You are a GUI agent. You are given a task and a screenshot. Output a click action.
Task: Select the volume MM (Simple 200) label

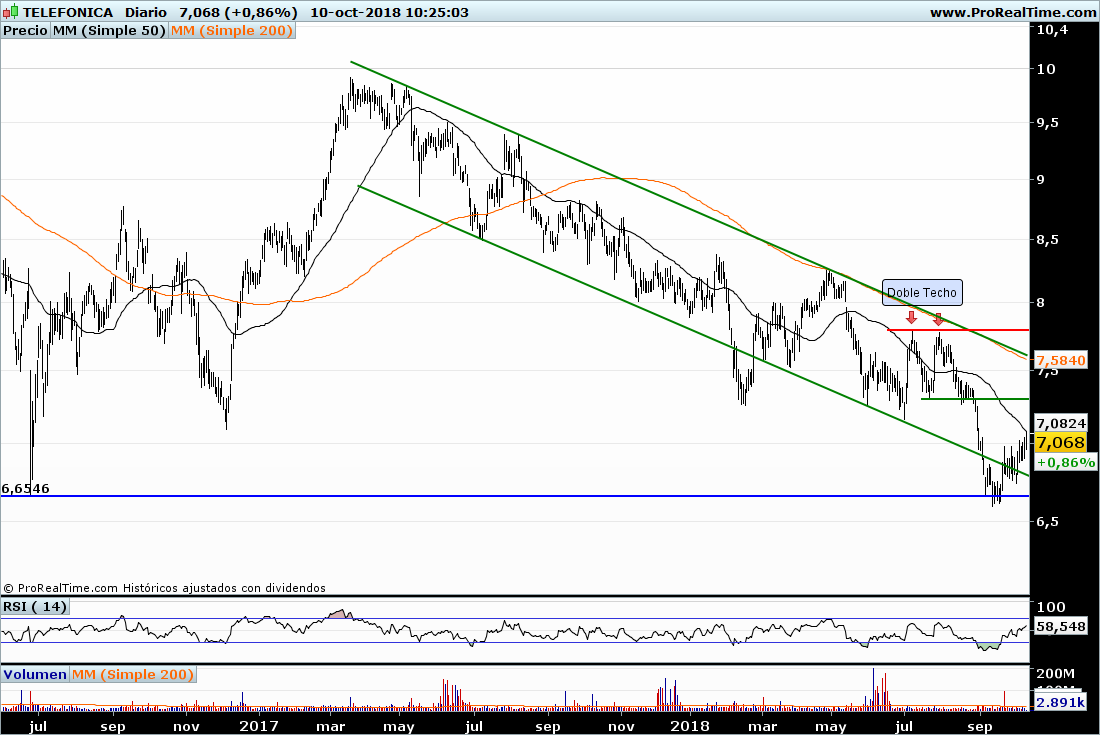pos(133,675)
